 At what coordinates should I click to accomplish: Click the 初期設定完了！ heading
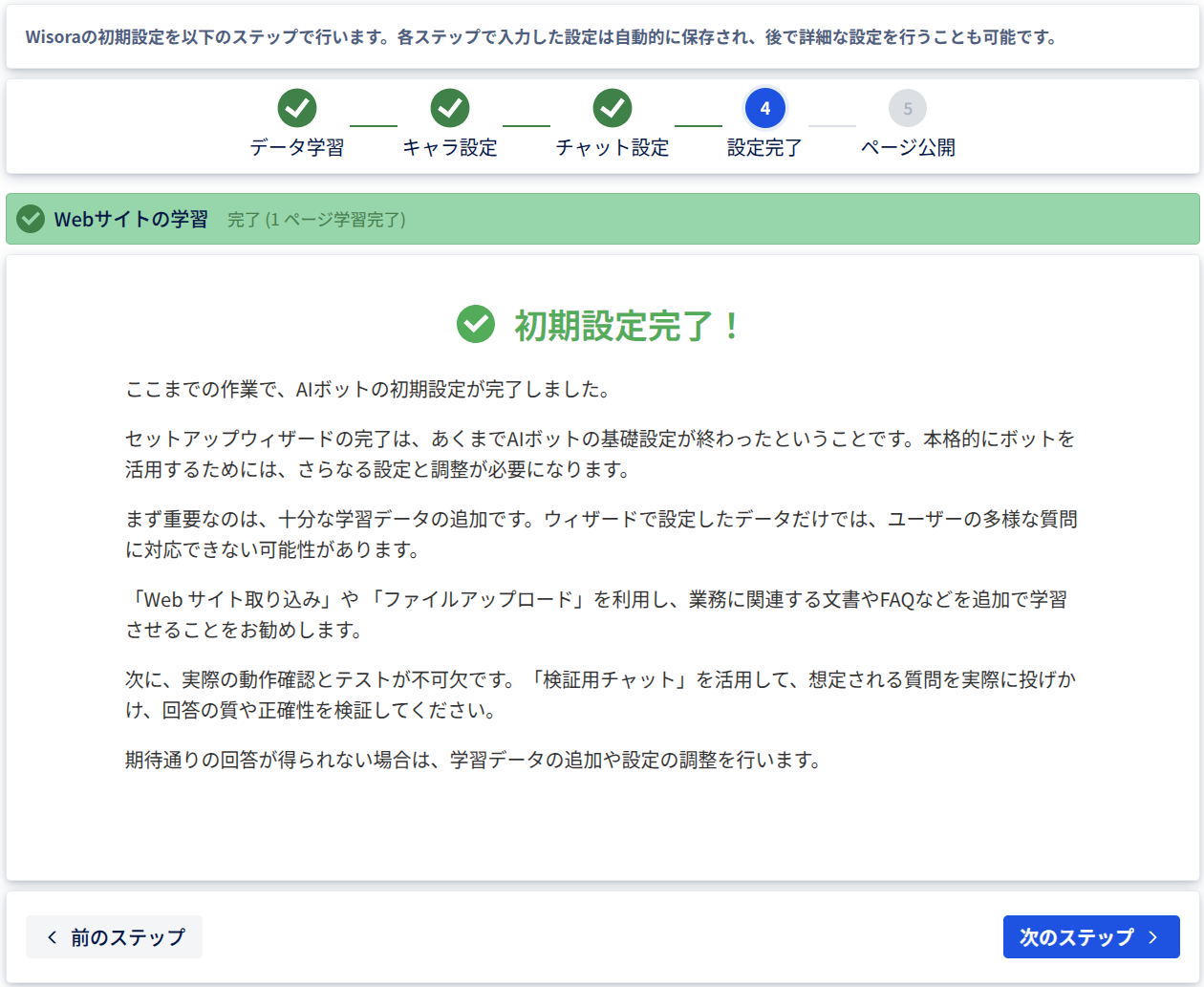[627, 326]
